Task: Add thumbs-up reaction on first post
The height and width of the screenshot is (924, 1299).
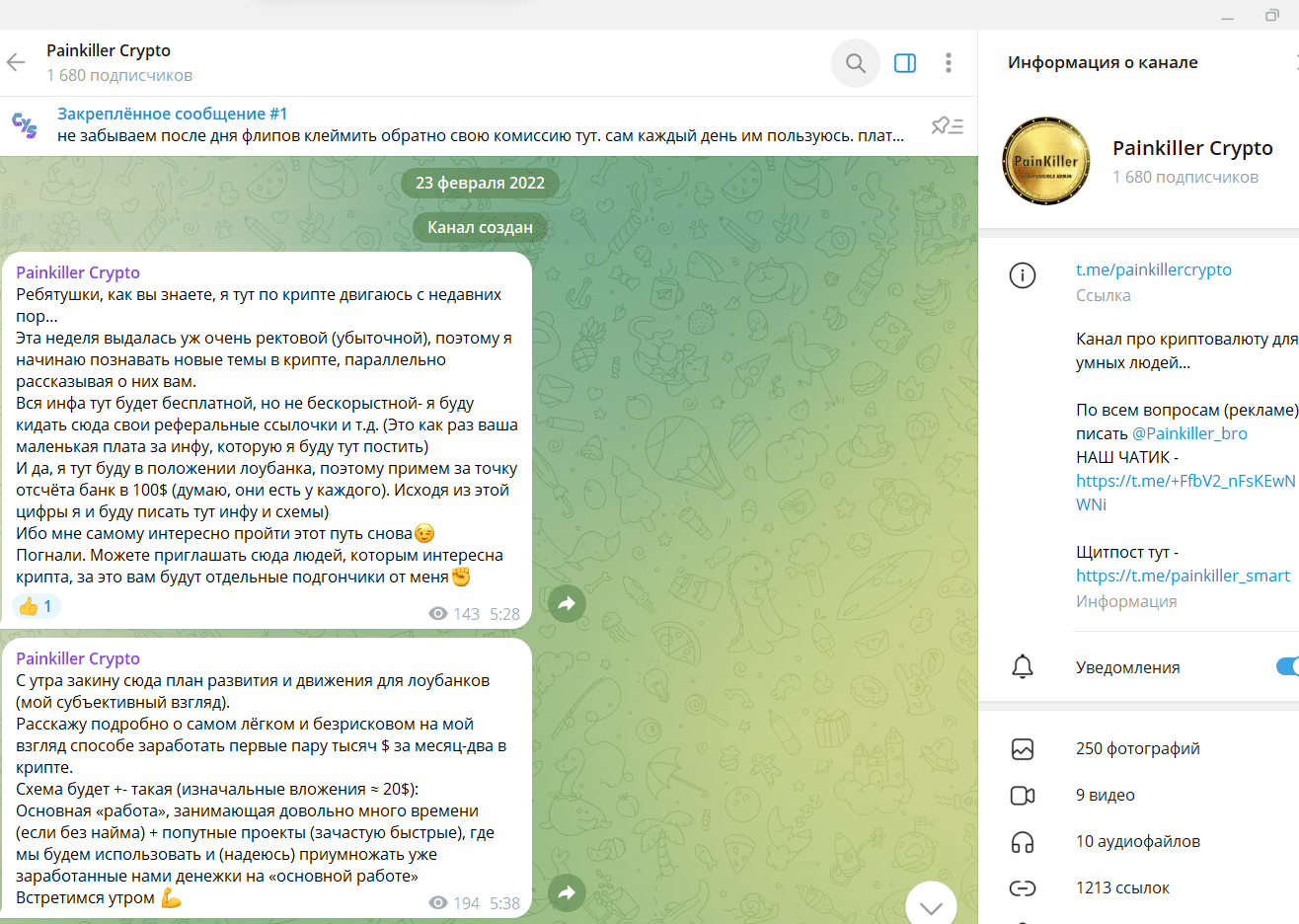Action: point(37,606)
